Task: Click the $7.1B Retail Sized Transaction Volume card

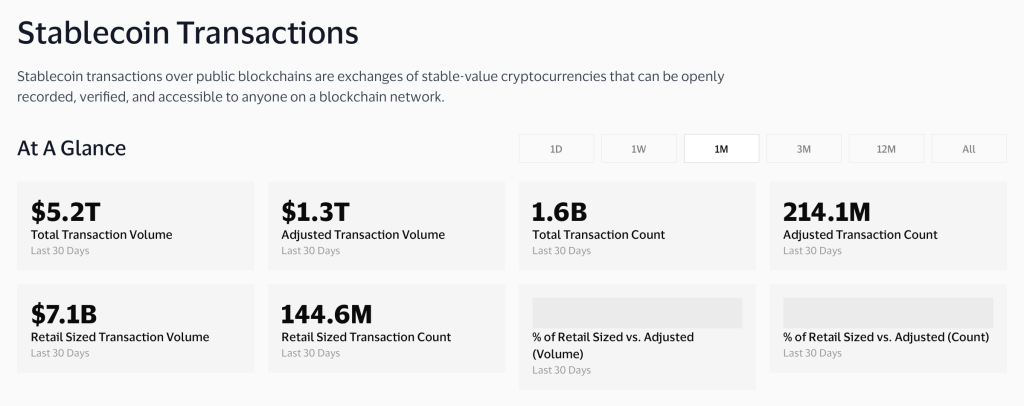Action: click(x=135, y=328)
